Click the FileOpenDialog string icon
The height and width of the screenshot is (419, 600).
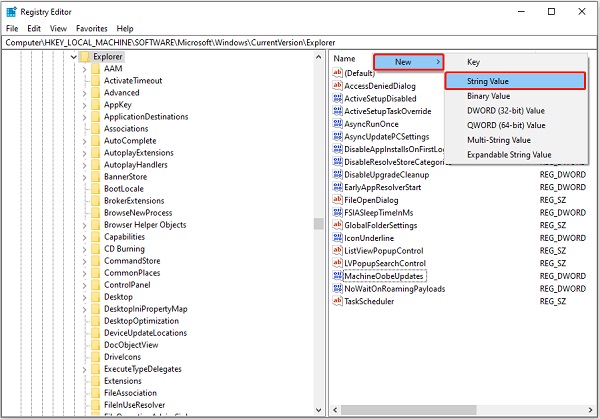[338, 200]
